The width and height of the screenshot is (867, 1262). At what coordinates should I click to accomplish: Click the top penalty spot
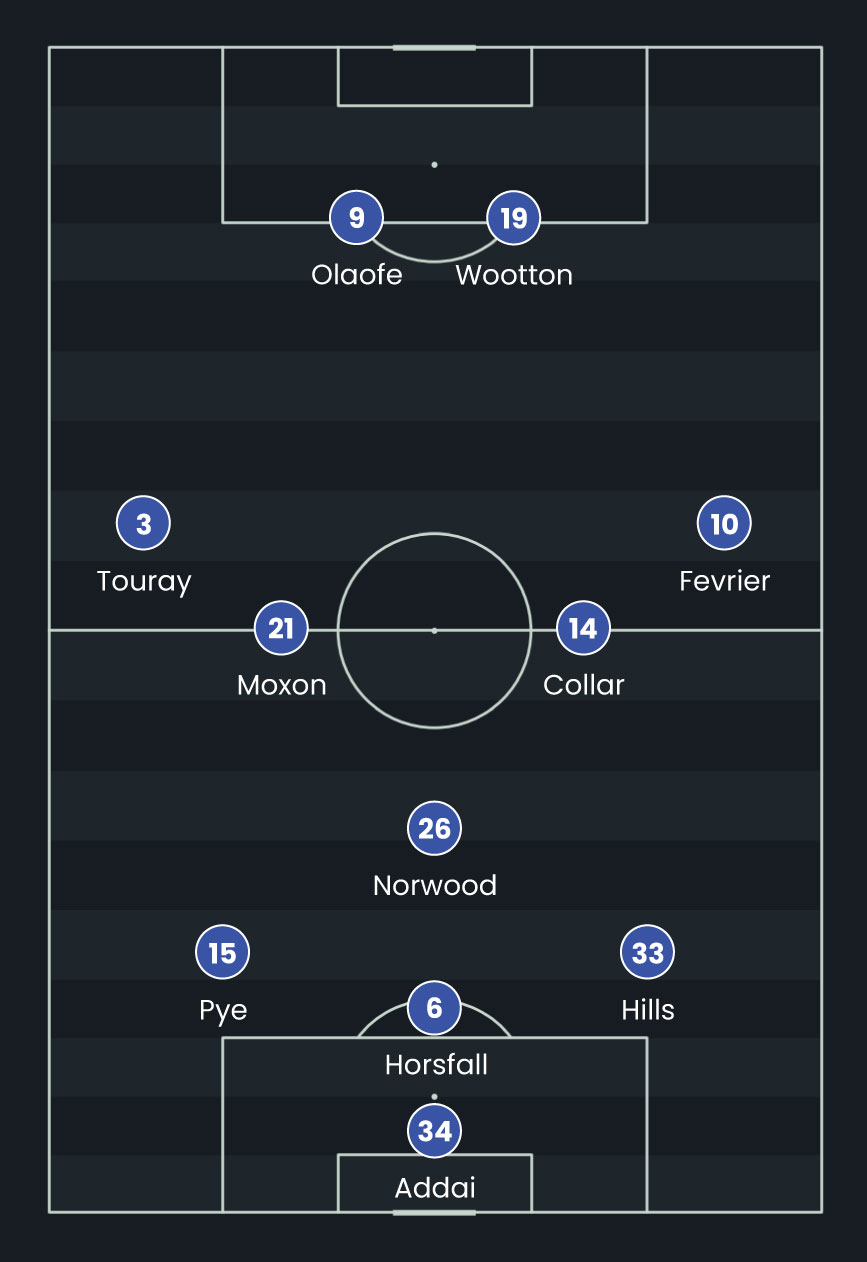(x=434, y=164)
